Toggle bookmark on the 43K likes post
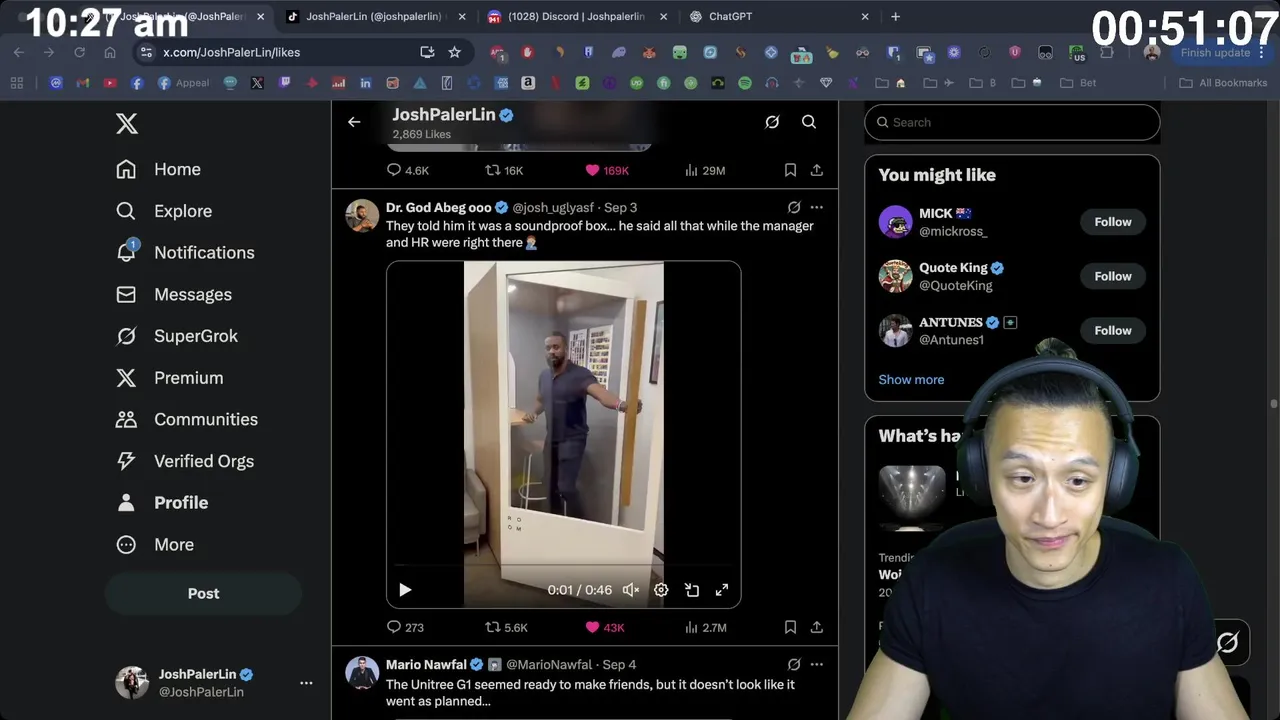Image resolution: width=1280 pixels, height=720 pixels. click(x=790, y=627)
